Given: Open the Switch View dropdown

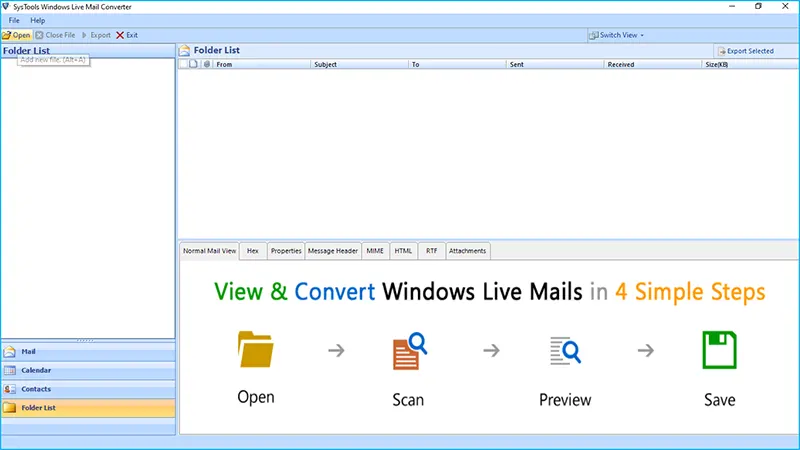Looking at the screenshot, I should click(616, 35).
